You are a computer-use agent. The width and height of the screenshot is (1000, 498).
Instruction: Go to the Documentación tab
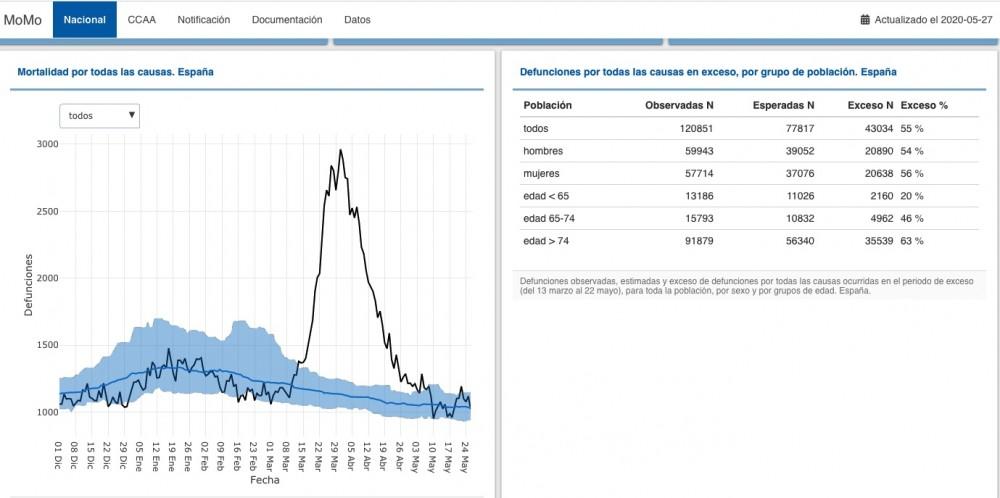click(287, 20)
